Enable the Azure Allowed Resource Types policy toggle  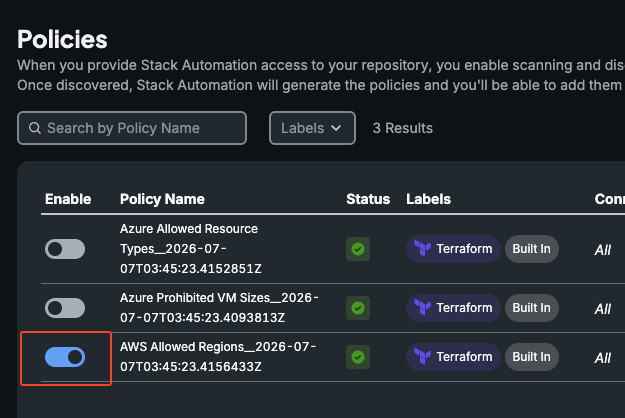click(65, 249)
